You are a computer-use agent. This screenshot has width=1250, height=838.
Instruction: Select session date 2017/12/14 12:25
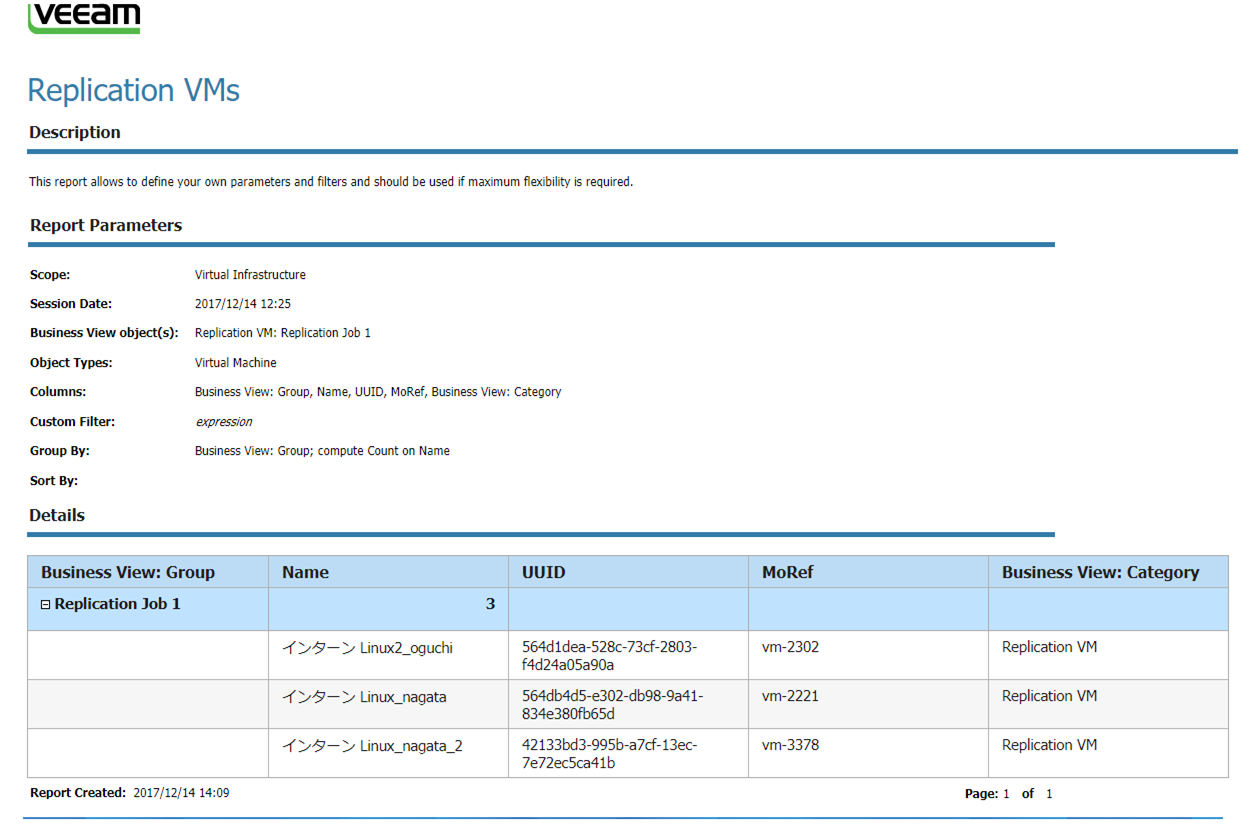click(x=243, y=304)
